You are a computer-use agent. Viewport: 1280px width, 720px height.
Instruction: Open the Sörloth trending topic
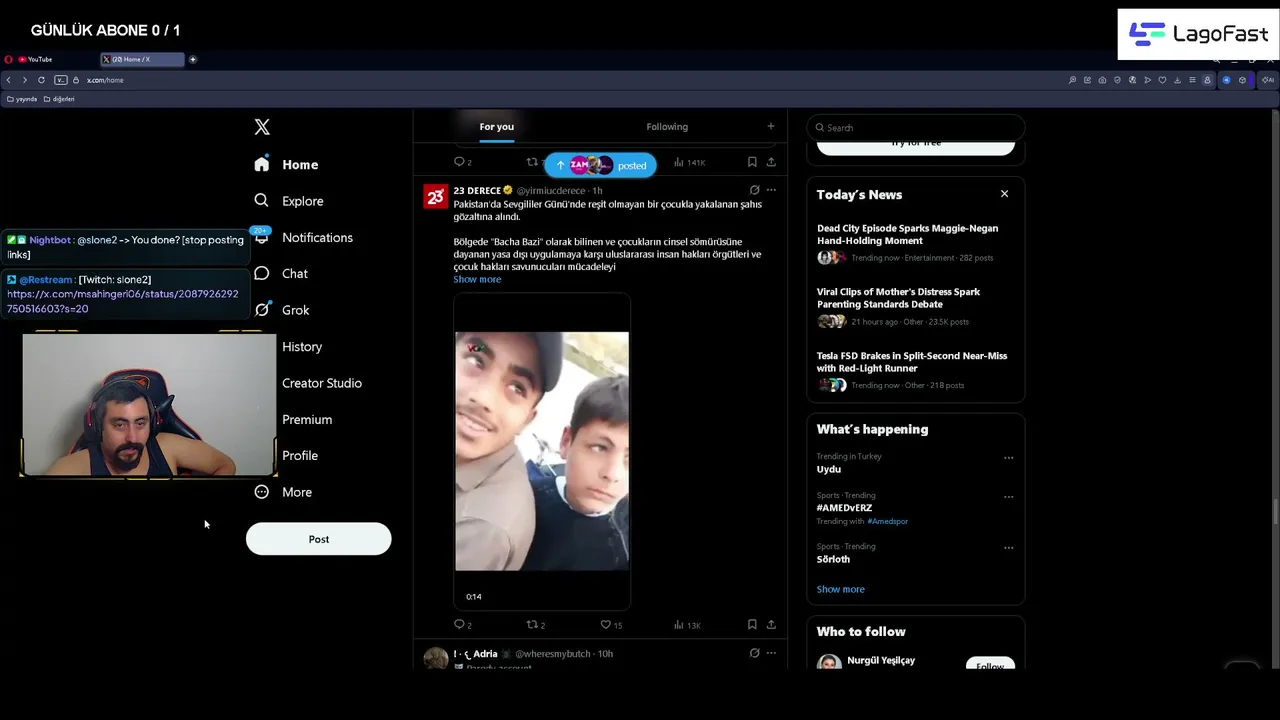coord(833,560)
